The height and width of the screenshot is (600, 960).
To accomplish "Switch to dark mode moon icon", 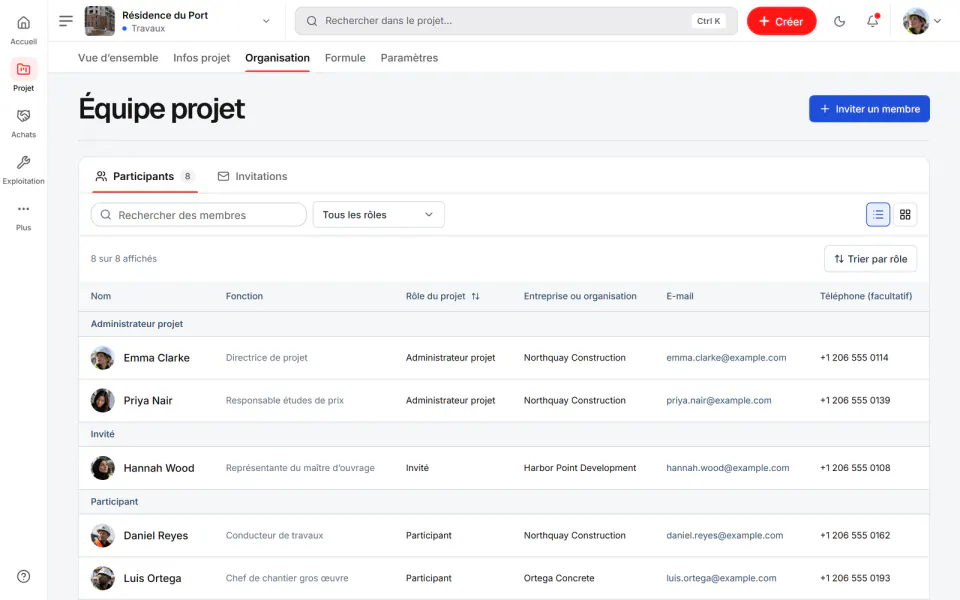I will (x=839, y=21).
